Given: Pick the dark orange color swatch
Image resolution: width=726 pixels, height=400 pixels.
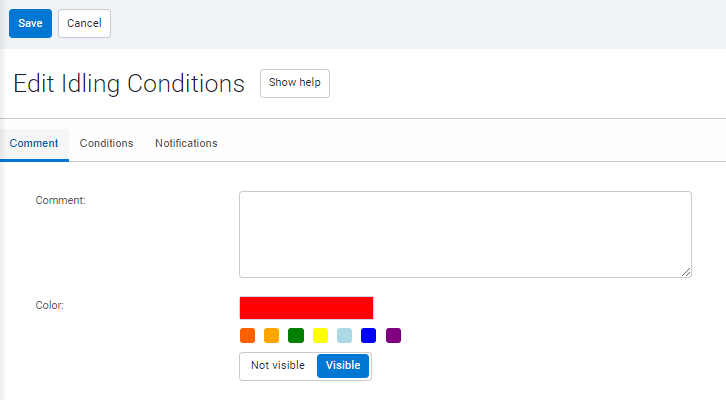Looking at the screenshot, I should (247, 336).
